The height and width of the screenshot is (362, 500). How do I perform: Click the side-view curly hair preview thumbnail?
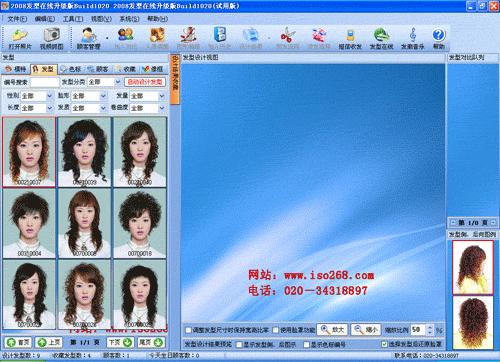click(x=473, y=268)
